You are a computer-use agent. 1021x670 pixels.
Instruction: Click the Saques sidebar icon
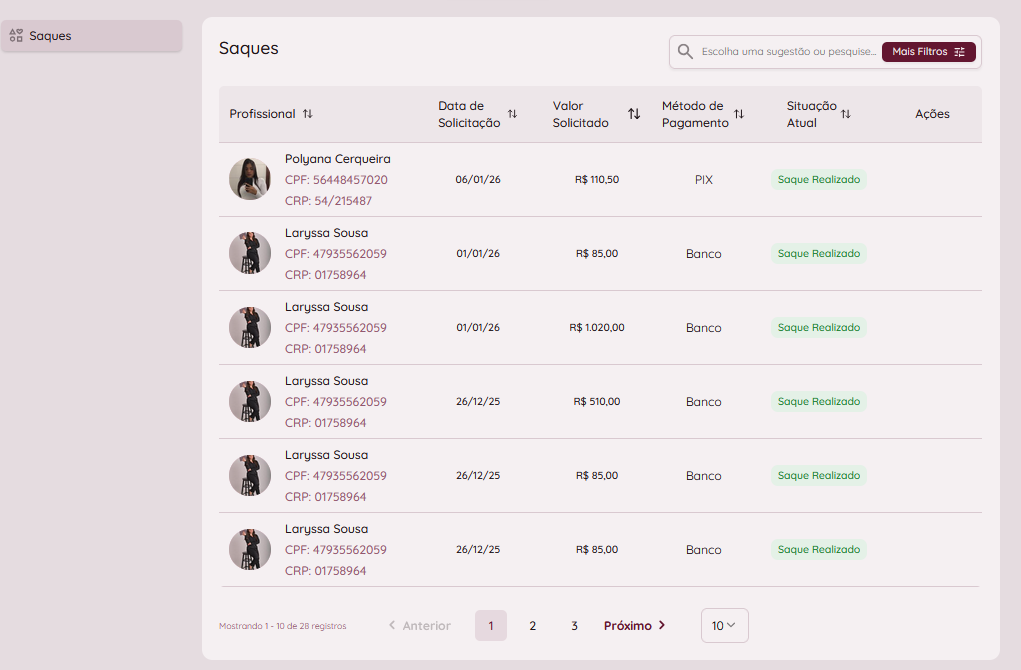pyautogui.click(x=15, y=36)
